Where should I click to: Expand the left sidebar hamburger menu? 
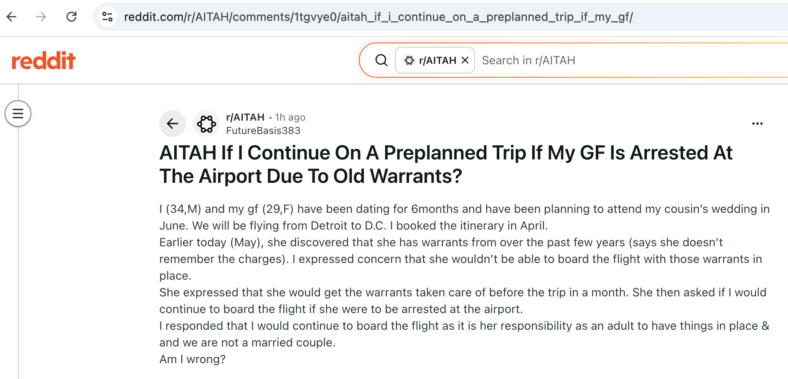click(18, 113)
